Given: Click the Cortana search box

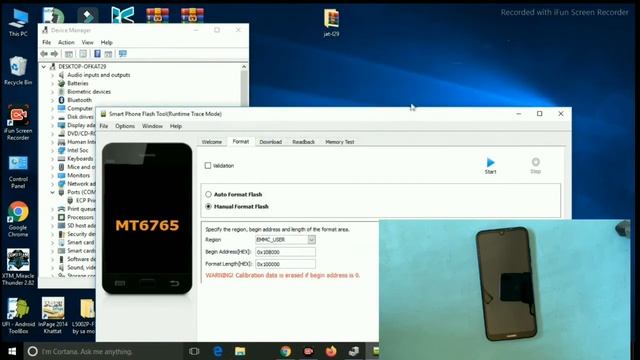Looking at the screenshot, I should coord(102,351).
